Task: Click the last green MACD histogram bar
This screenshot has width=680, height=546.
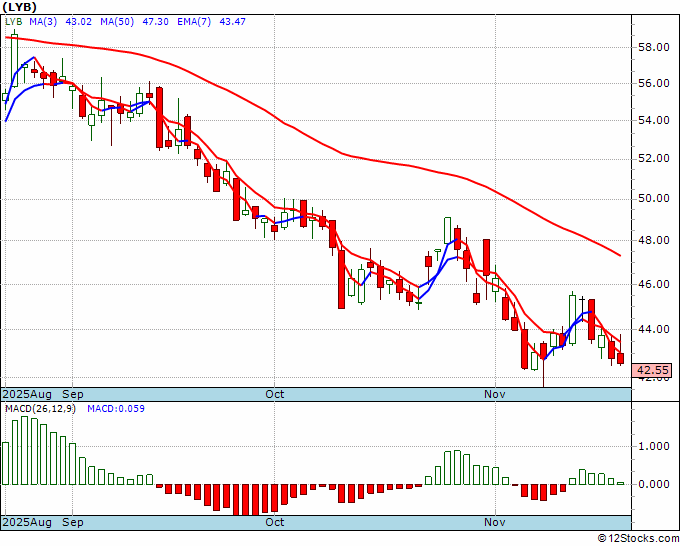Action: tap(621, 483)
